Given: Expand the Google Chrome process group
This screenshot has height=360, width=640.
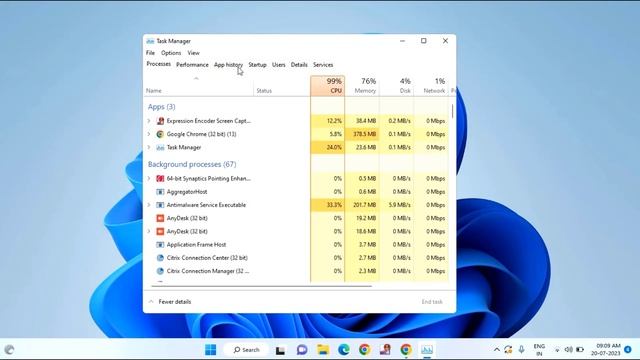Looking at the screenshot, I should [x=149, y=134].
